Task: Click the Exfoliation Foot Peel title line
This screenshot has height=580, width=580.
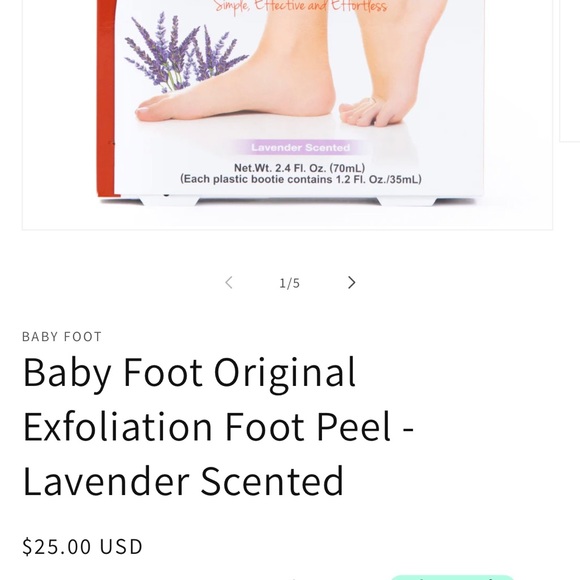Action: click(218, 426)
